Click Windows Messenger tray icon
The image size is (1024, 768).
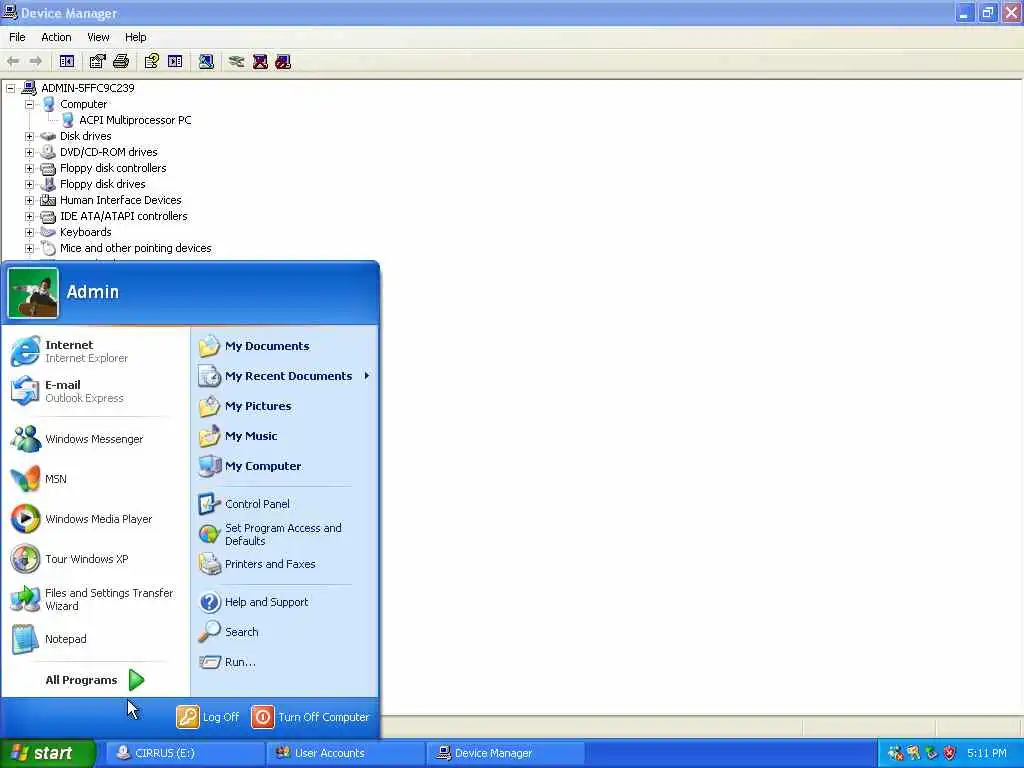coord(895,753)
